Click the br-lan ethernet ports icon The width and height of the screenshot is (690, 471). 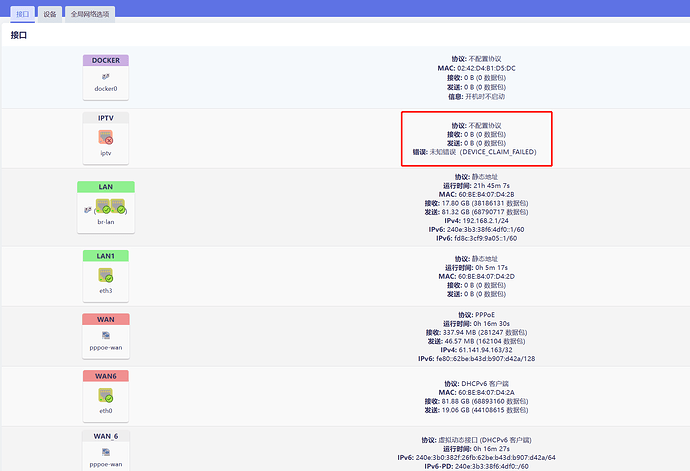coord(110,206)
